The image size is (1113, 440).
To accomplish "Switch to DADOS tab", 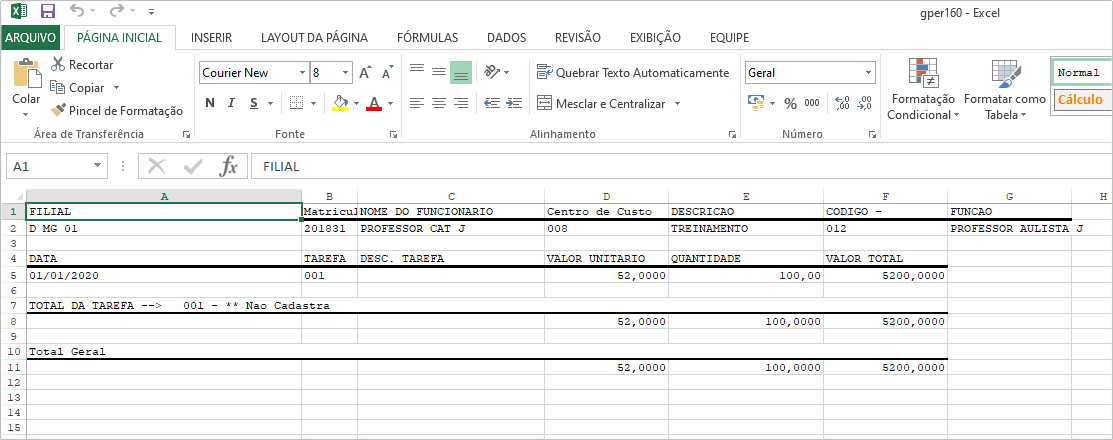I will pos(506,38).
